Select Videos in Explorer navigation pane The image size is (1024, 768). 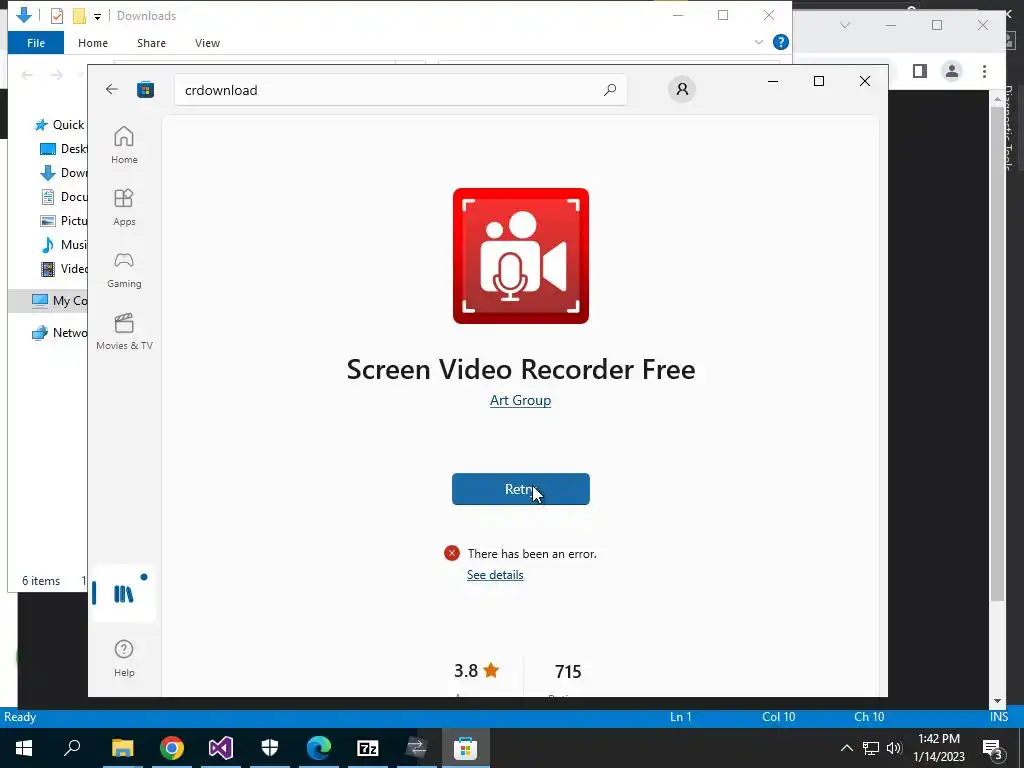pyautogui.click(x=64, y=268)
